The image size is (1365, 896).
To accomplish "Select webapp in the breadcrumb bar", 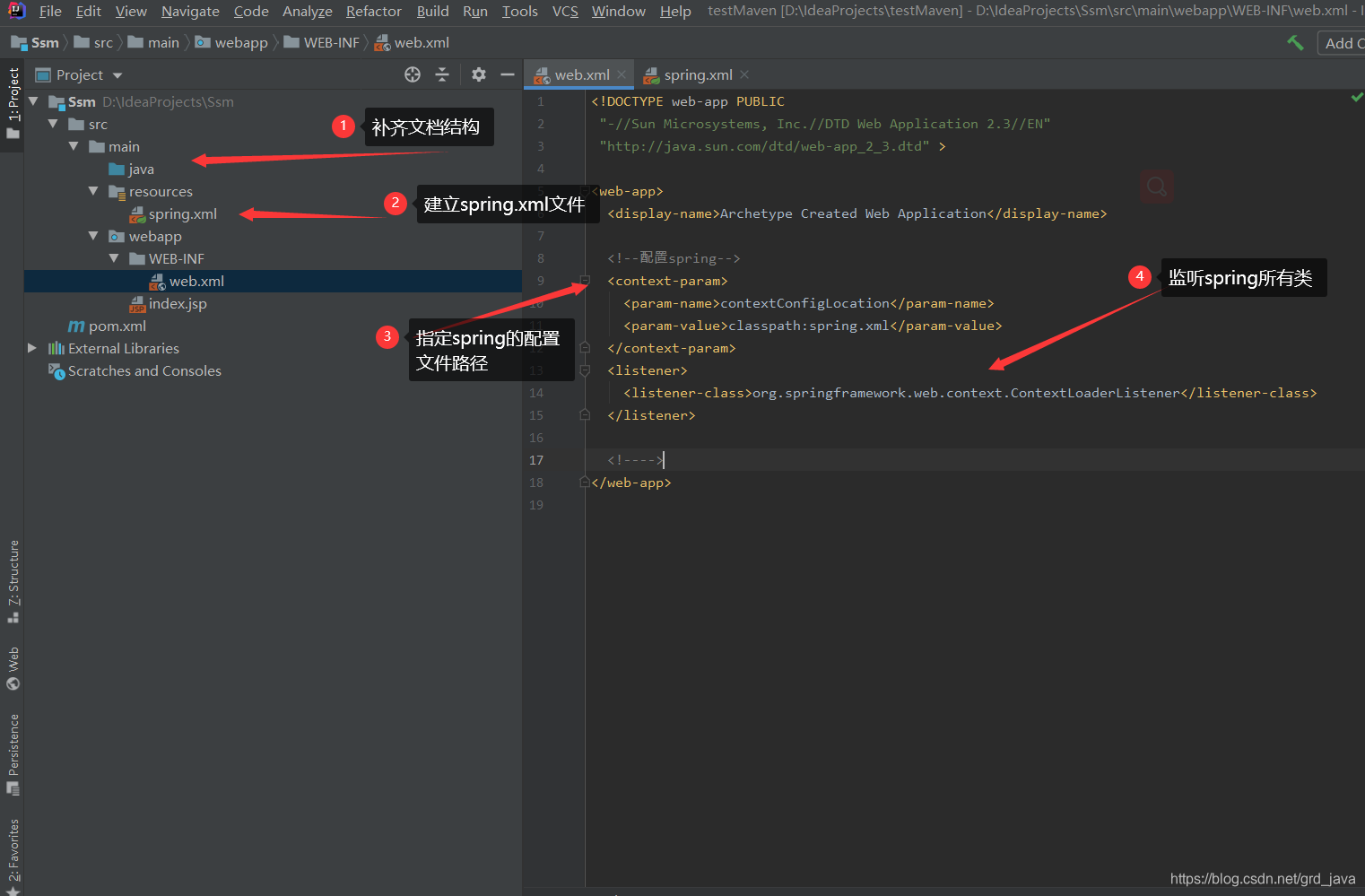I will [231, 42].
